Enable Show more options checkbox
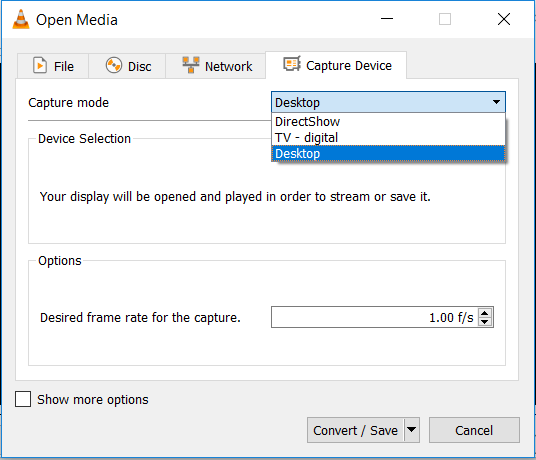This screenshot has width=536, height=460. click(x=23, y=399)
